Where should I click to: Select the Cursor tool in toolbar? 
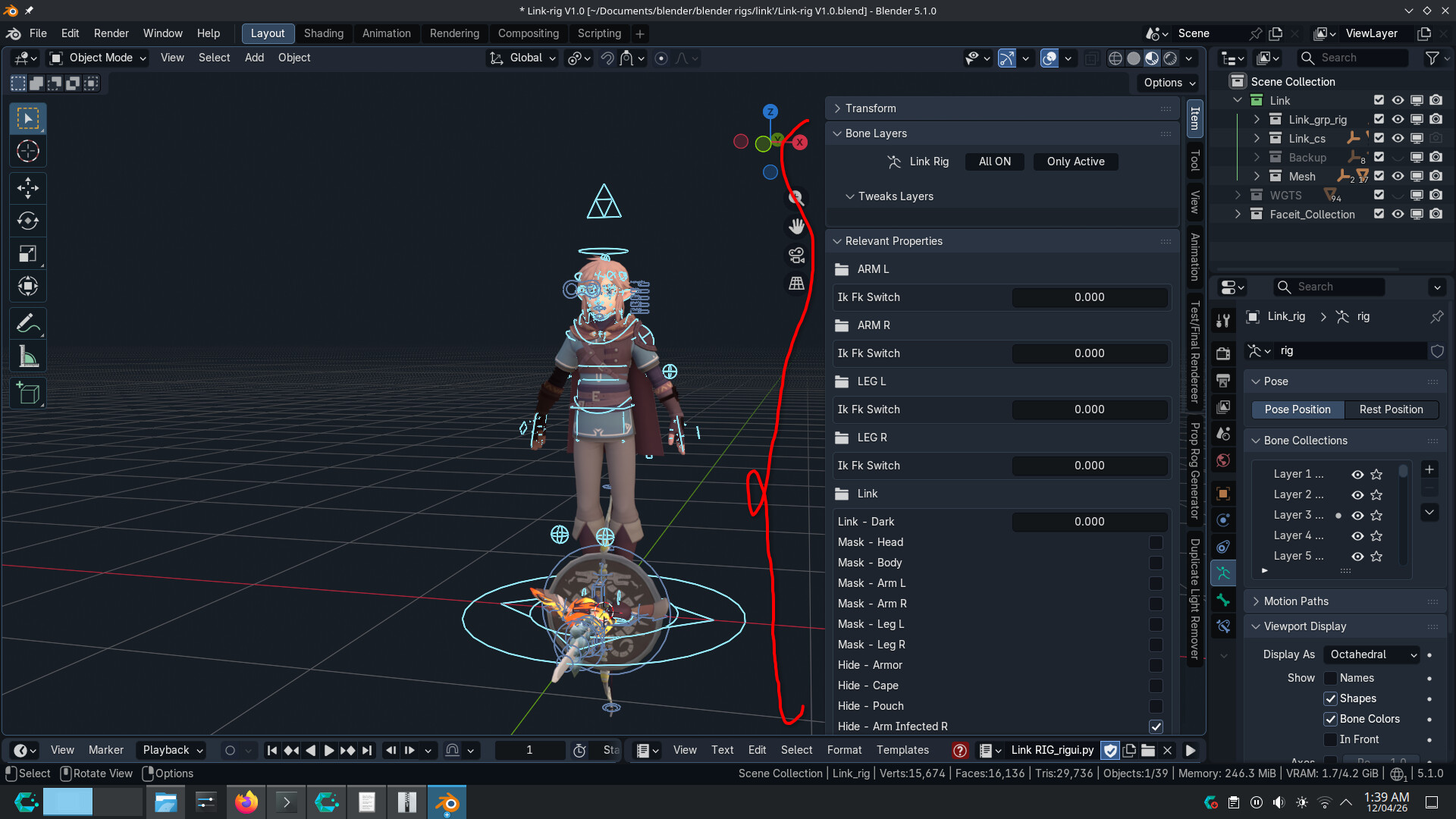28,152
